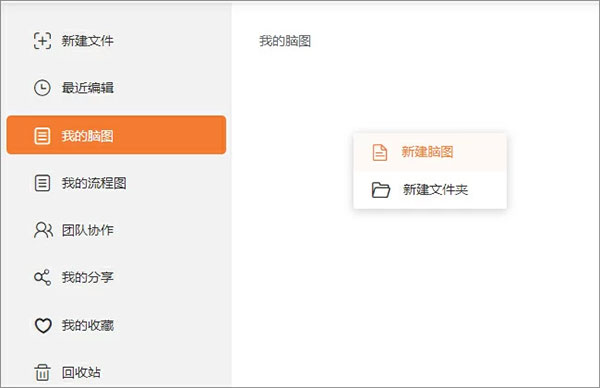Image resolution: width=600 pixels, height=388 pixels.
Task: Click the trash bin icon beside 回收站
Action: (x=42, y=372)
